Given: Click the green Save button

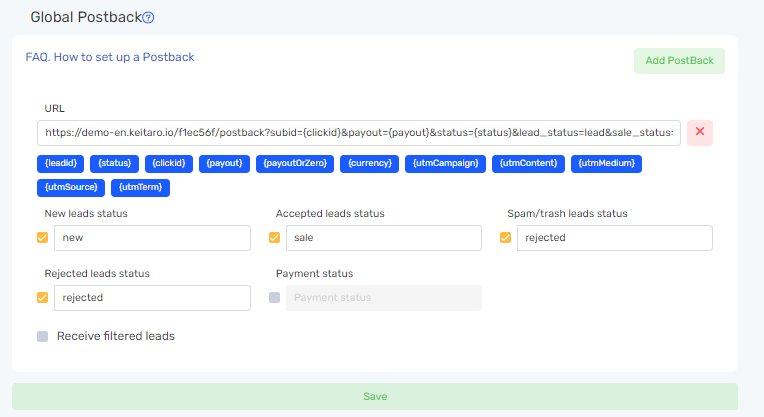Looking at the screenshot, I should tap(375, 397).
